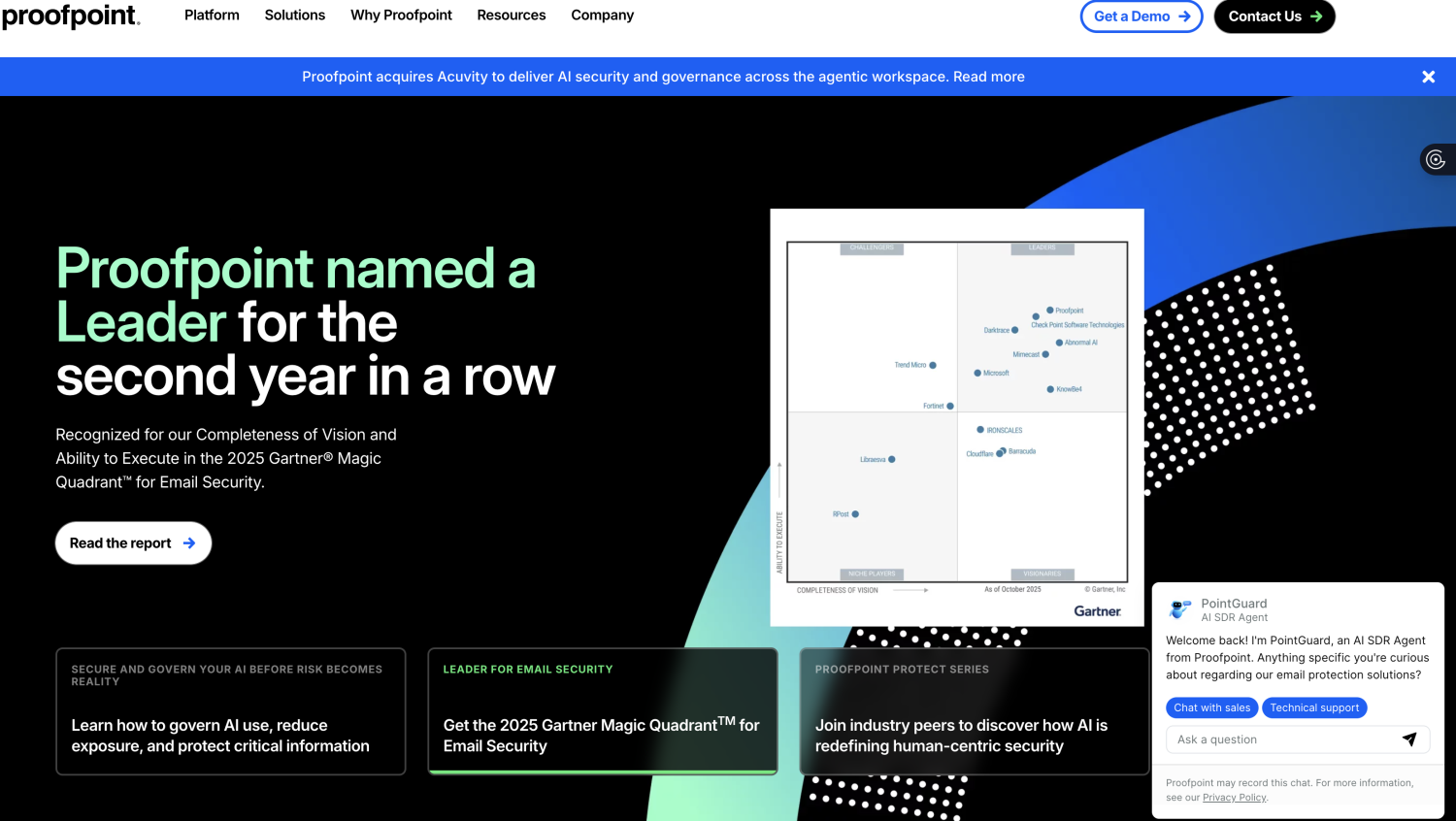Click the paper plane send icon in chat
1456x821 pixels.
(x=1410, y=739)
